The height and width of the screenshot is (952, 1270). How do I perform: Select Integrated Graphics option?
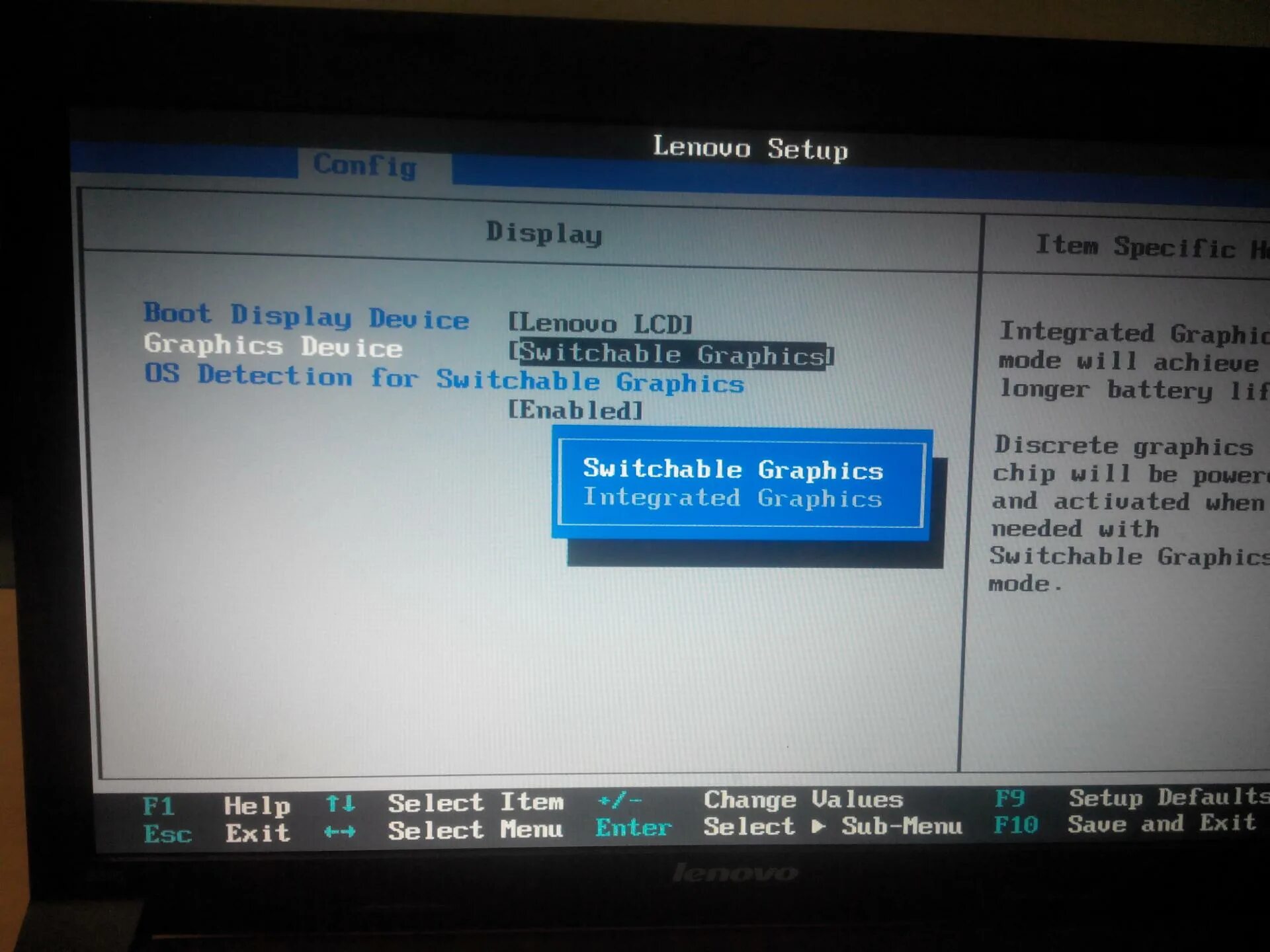(x=740, y=498)
